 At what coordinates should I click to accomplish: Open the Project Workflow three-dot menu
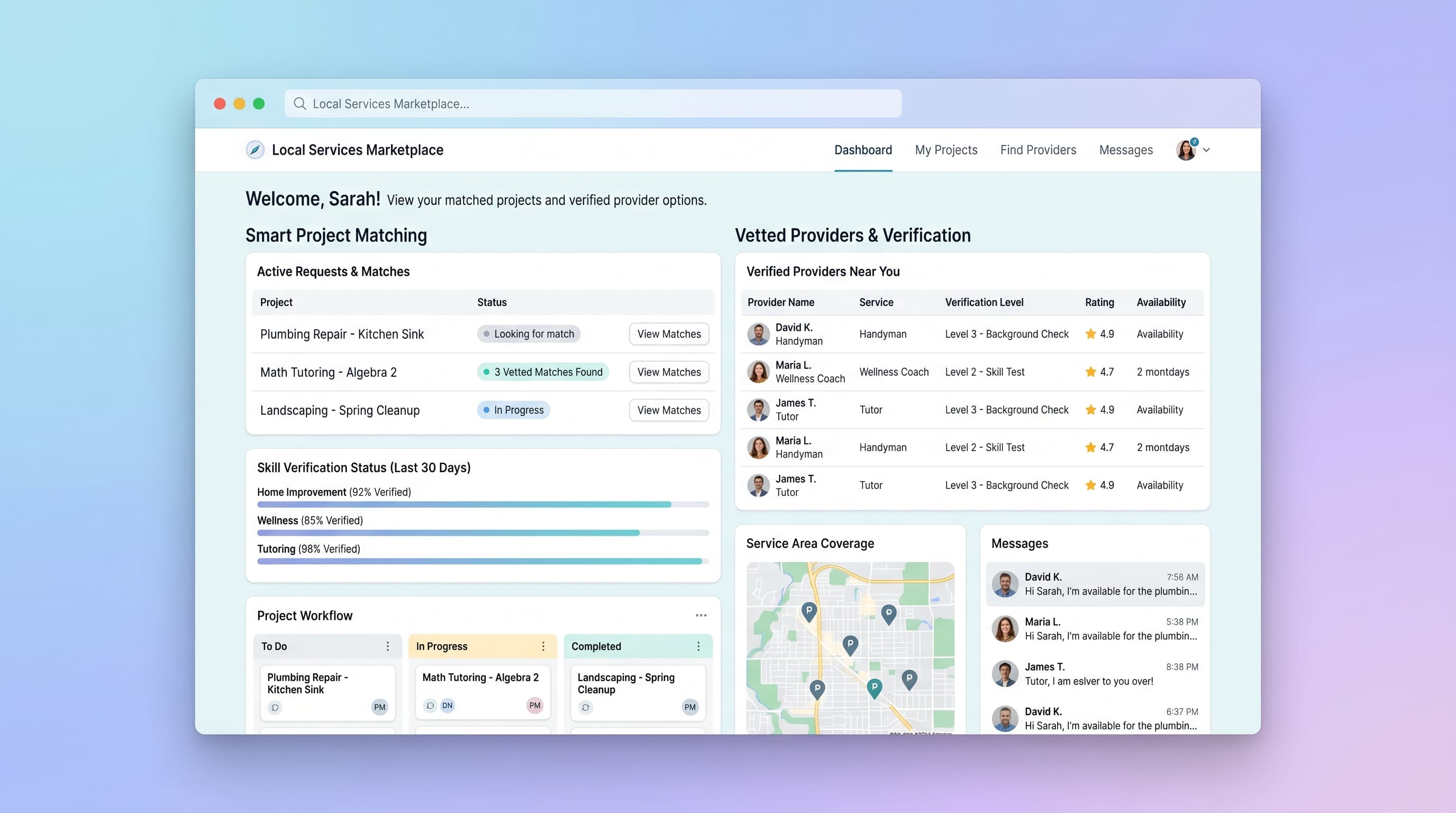[x=701, y=615]
